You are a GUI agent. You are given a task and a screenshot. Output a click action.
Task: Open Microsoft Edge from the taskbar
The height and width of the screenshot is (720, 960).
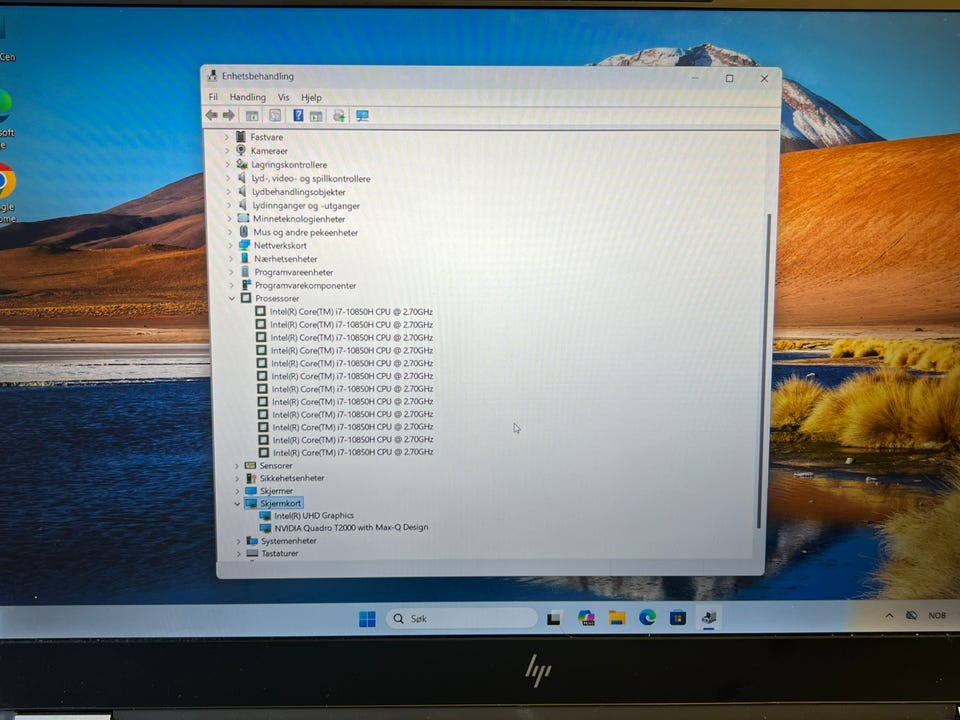click(647, 618)
